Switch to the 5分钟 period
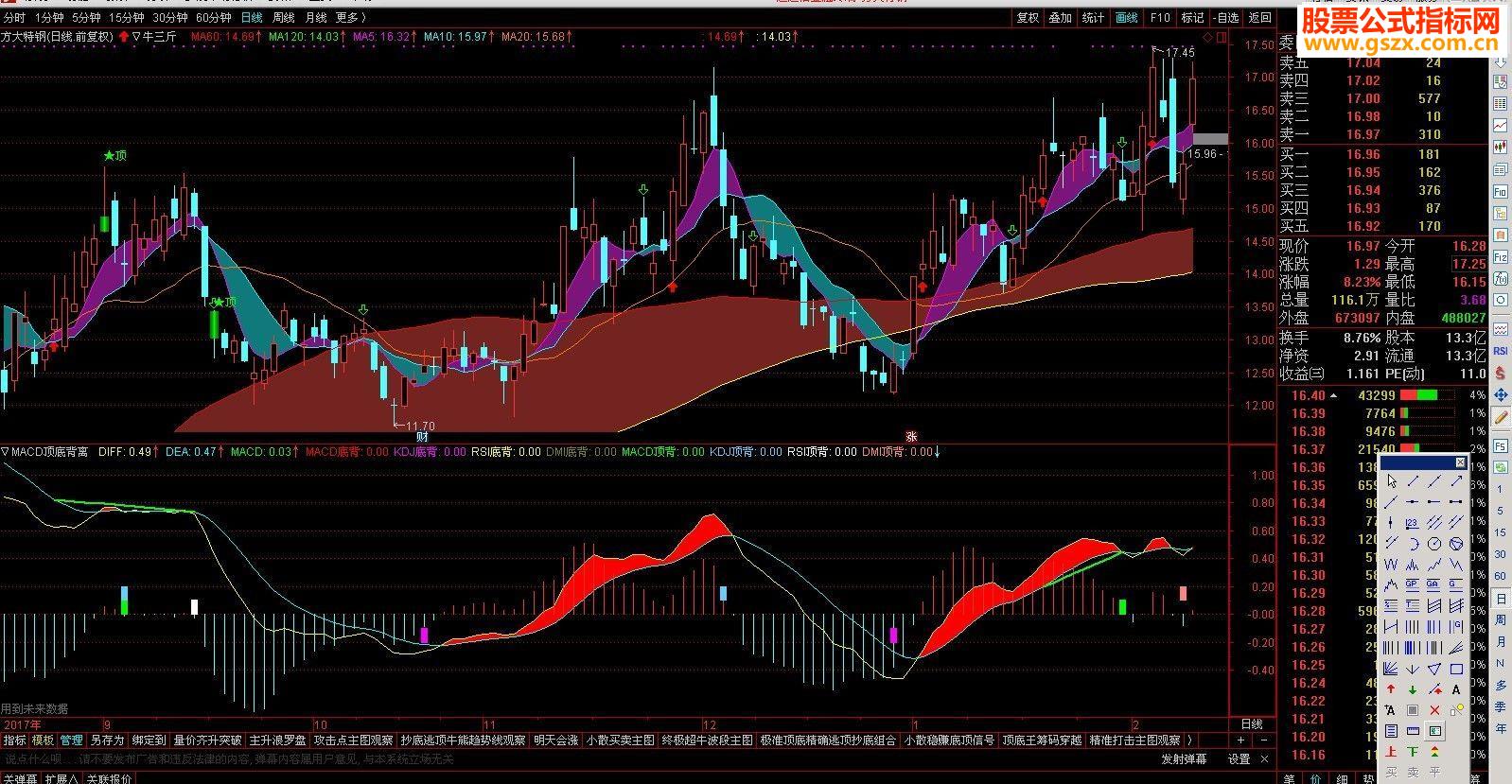1512x784 pixels. tap(86, 17)
